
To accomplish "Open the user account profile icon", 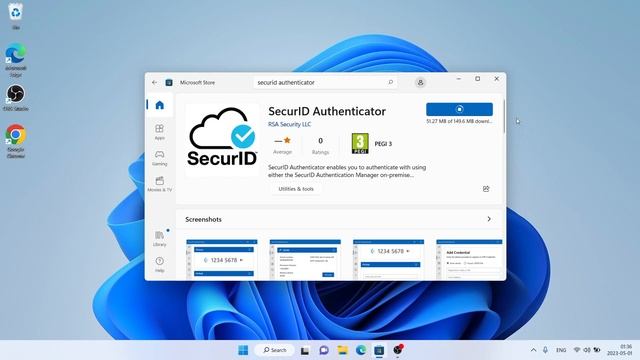I will (x=420, y=82).
